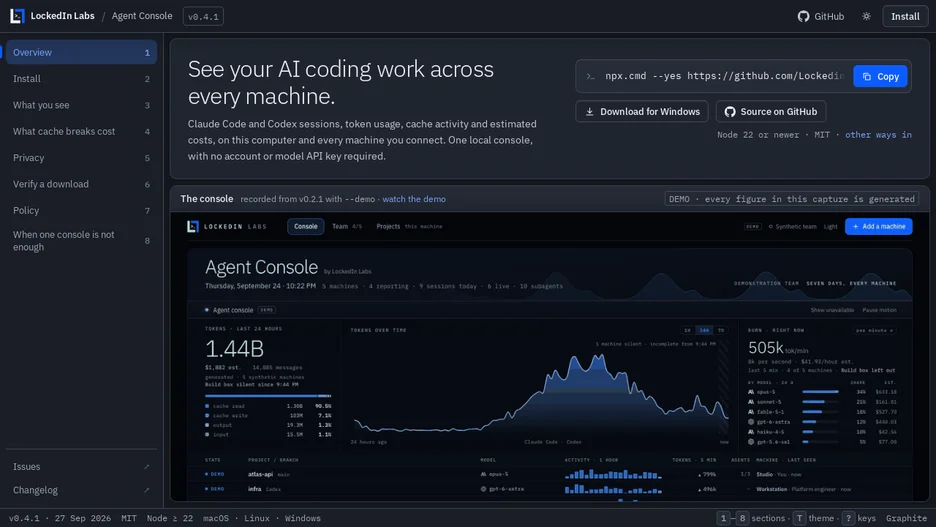Click the fable-5-1 model icon in burn panel
The image size is (936, 527).
click(751, 412)
